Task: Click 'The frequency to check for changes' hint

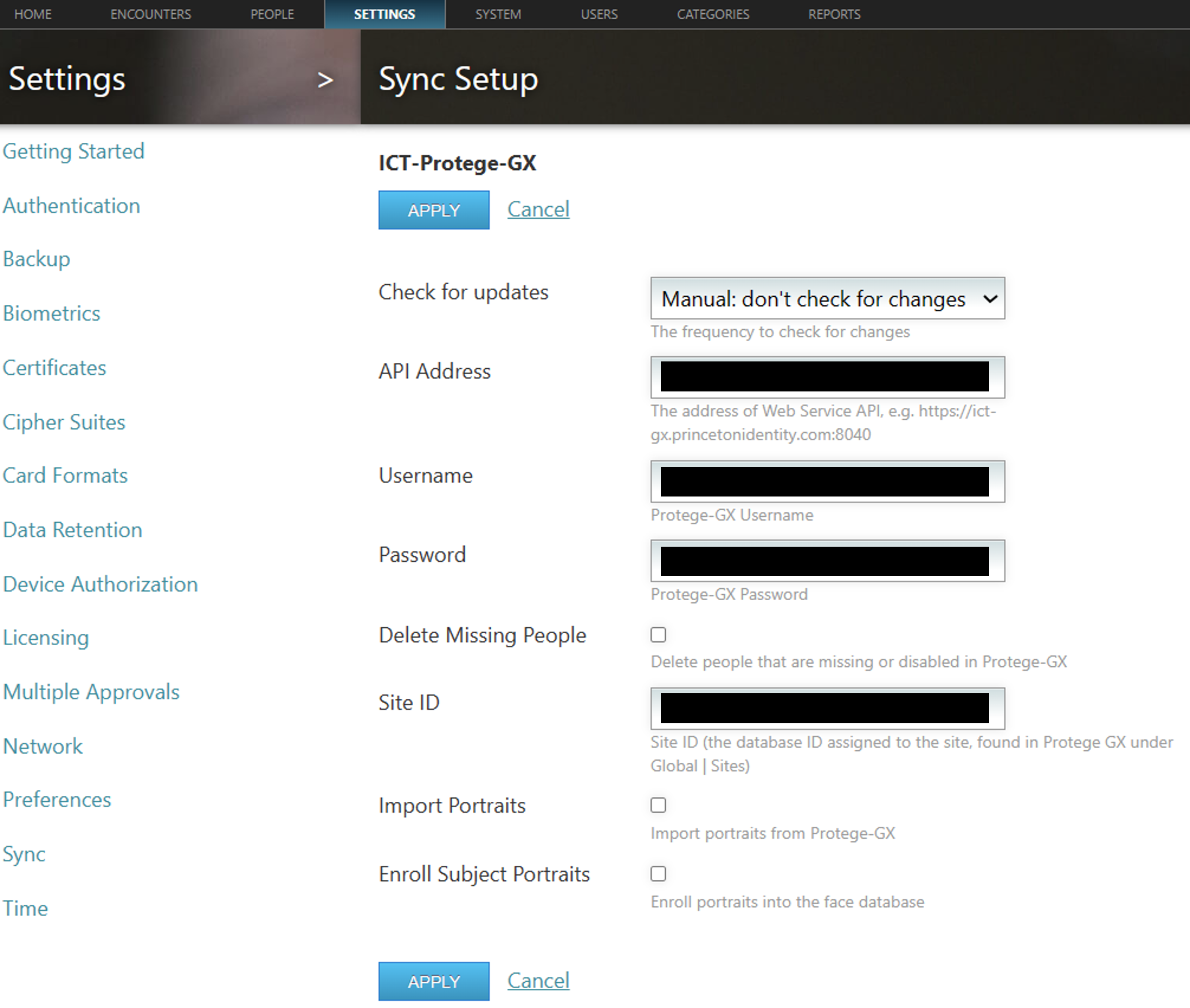Action: pyautogui.click(x=780, y=332)
